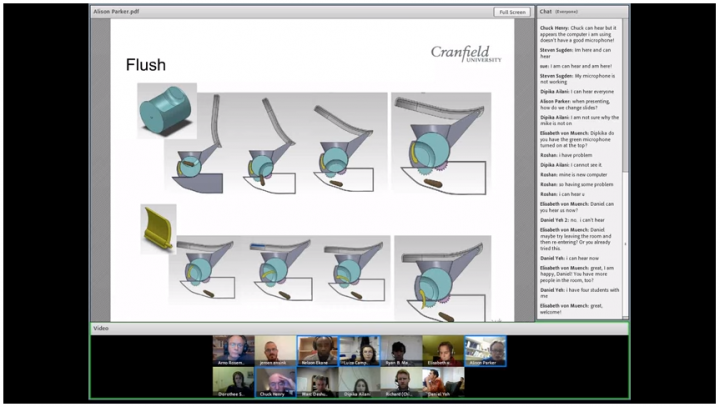Click Dorothee's video thumbnail
Image resolution: width=720 pixels, height=407 pixels.
pos(233,382)
